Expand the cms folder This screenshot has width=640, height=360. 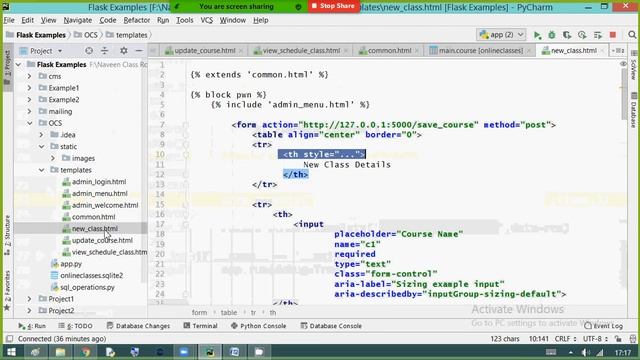point(29,76)
